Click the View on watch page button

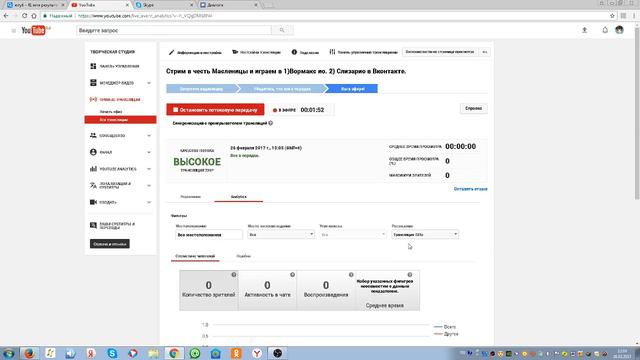[440, 52]
